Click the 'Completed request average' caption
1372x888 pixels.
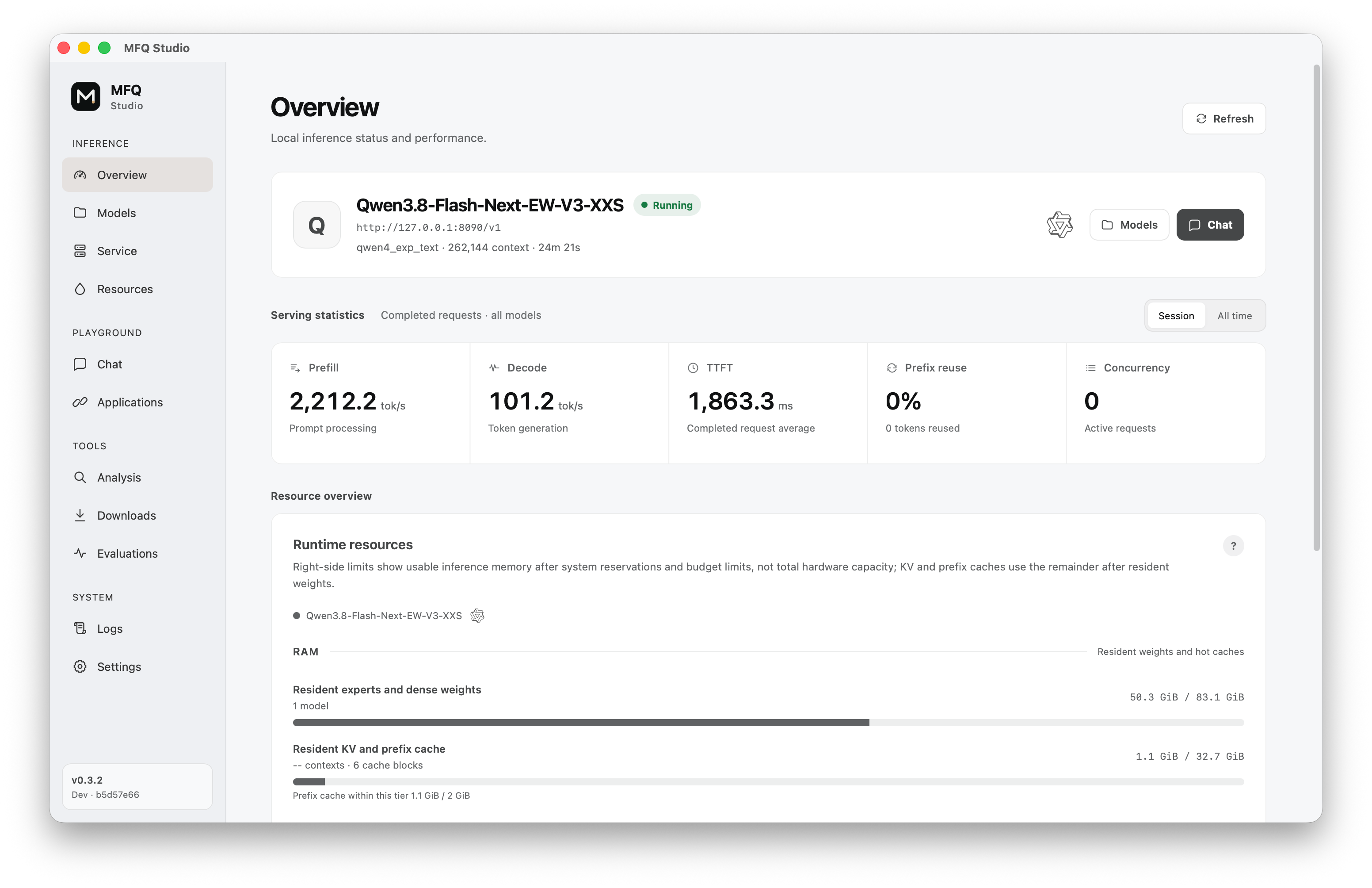tap(750, 428)
